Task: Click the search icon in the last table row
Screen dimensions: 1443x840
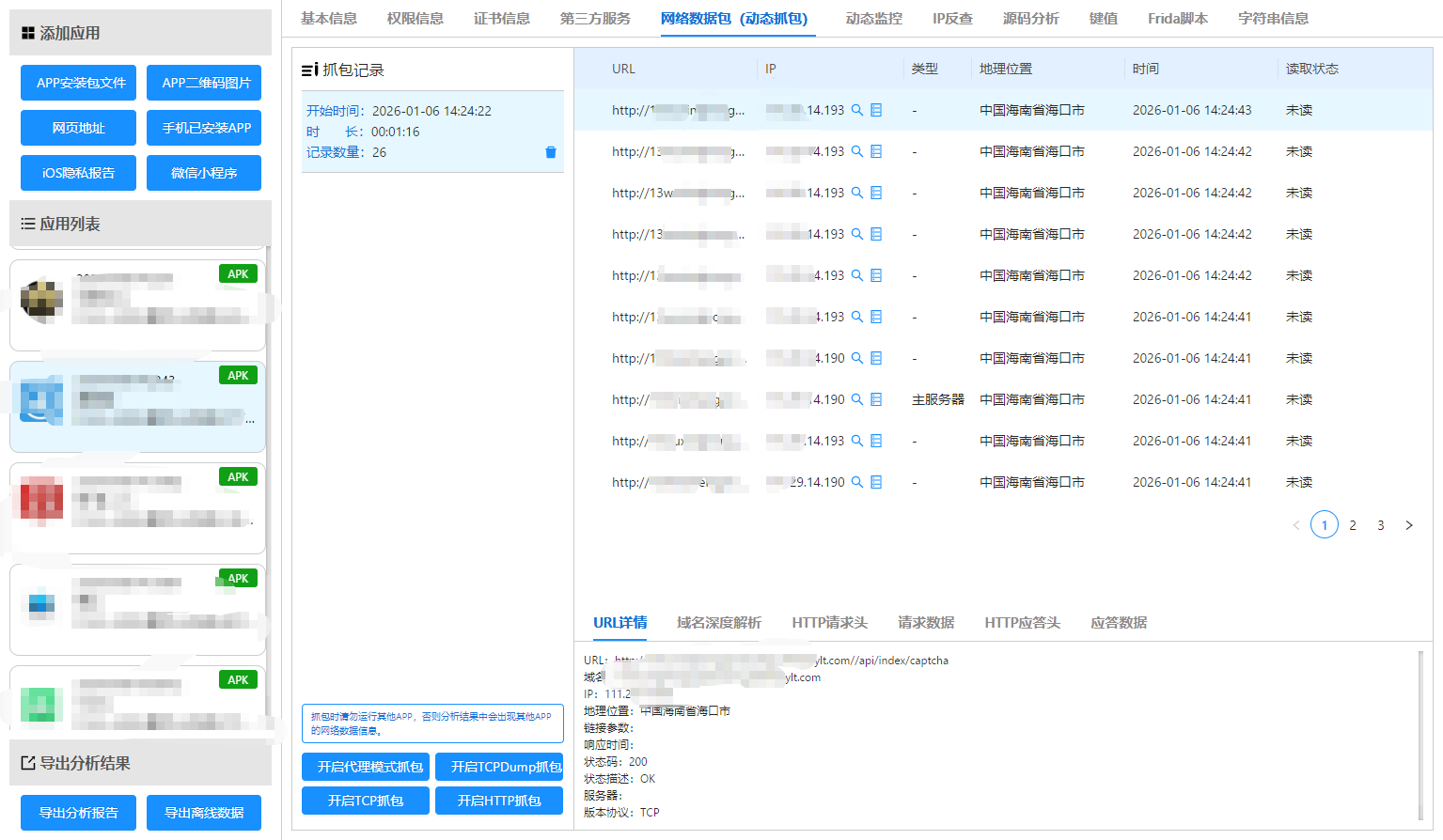Action: (857, 482)
